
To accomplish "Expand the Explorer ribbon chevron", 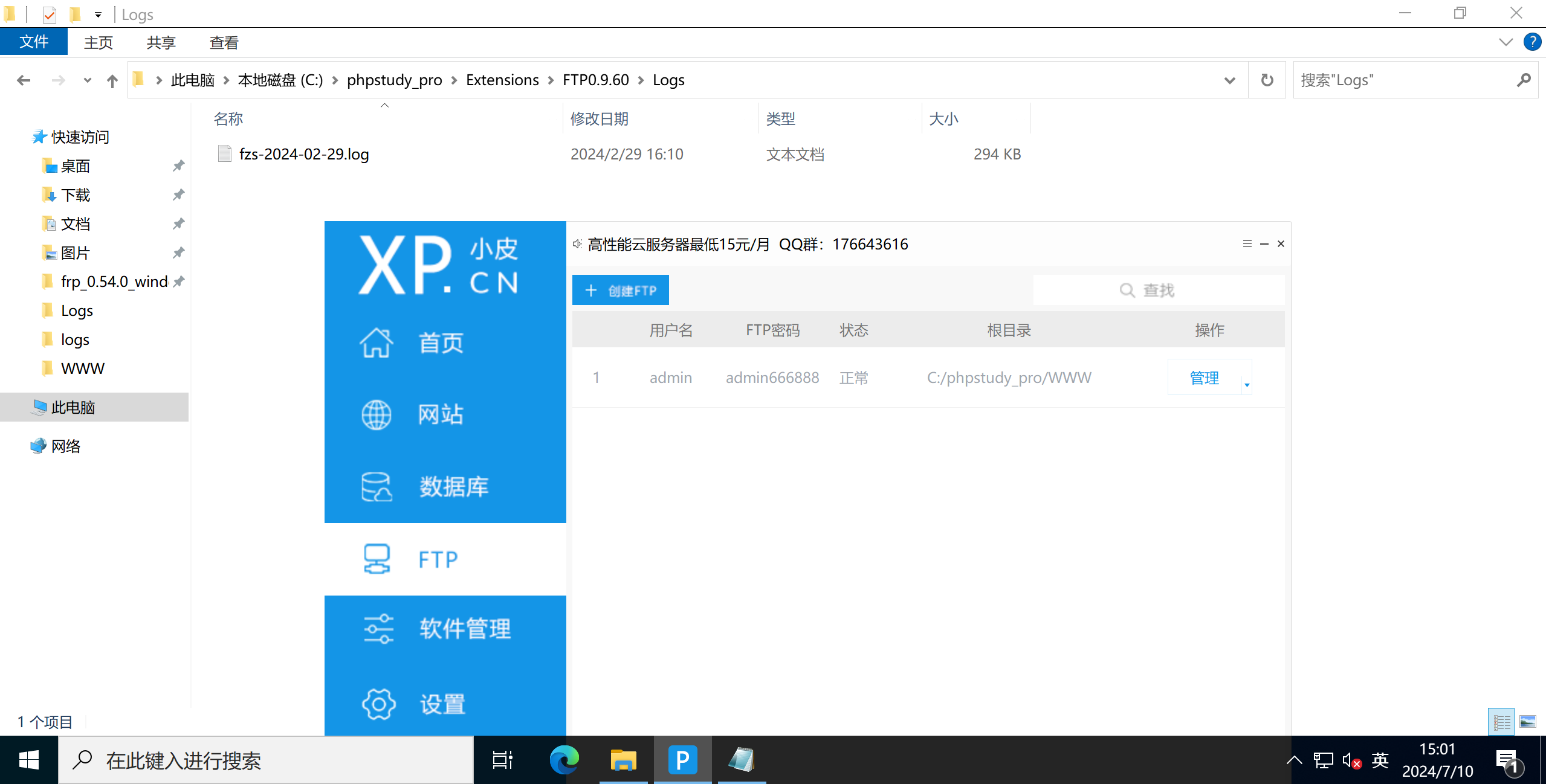I will [x=1506, y=42].
